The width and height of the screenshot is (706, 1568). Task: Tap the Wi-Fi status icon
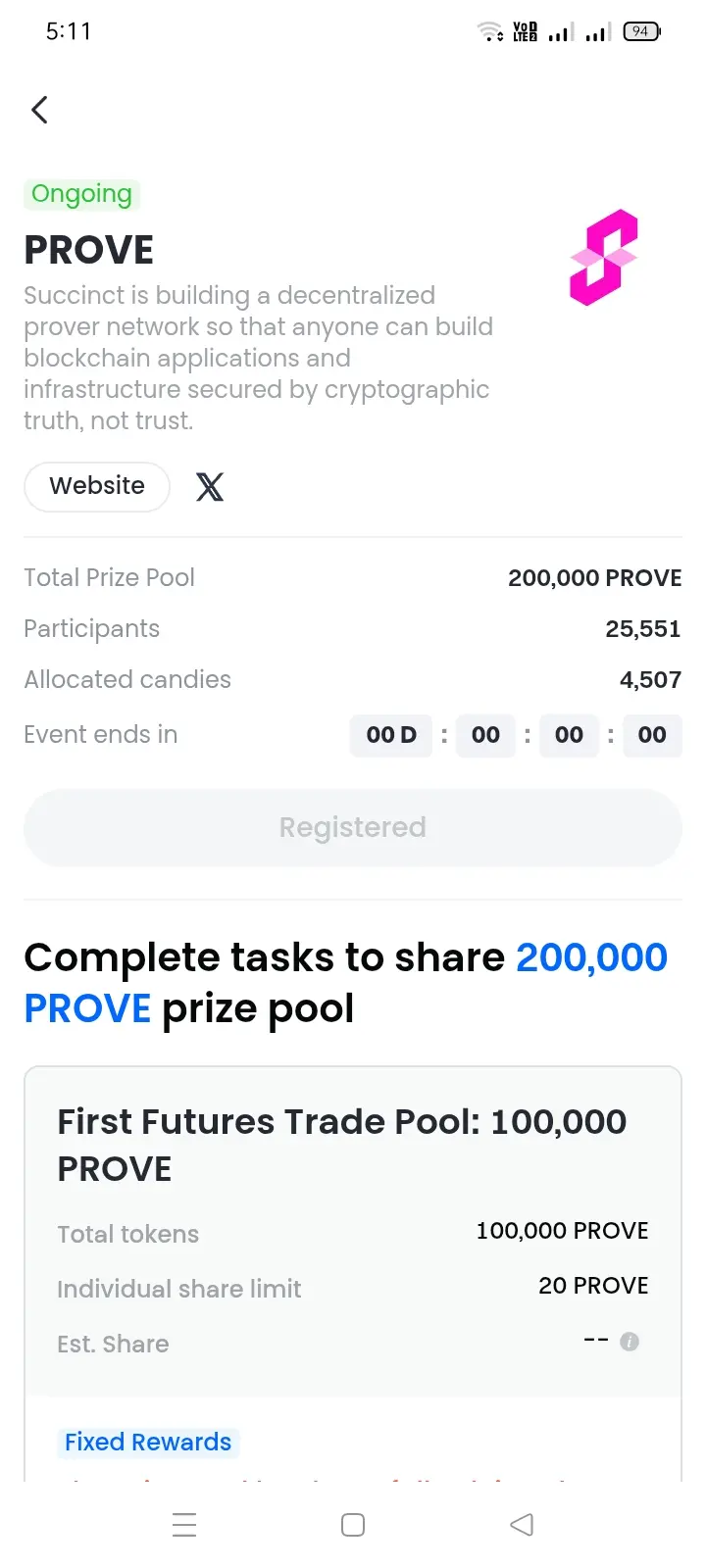pos(489,31)
